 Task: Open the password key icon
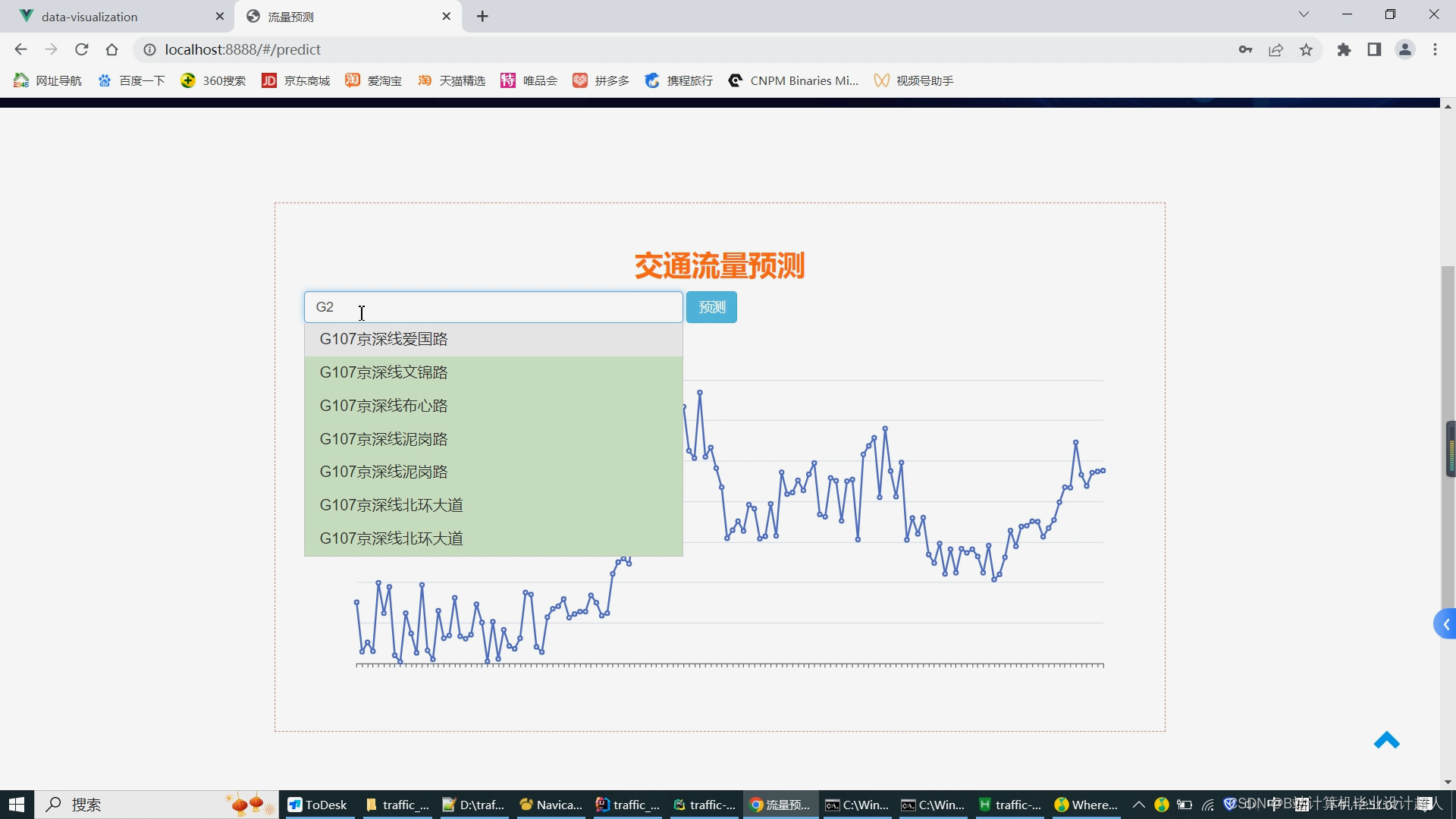[1245, 49]
